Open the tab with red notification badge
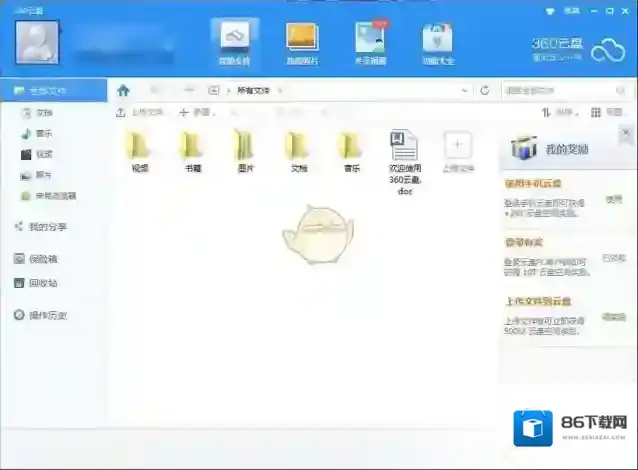The image size is (638, 470). click(370, 43)
